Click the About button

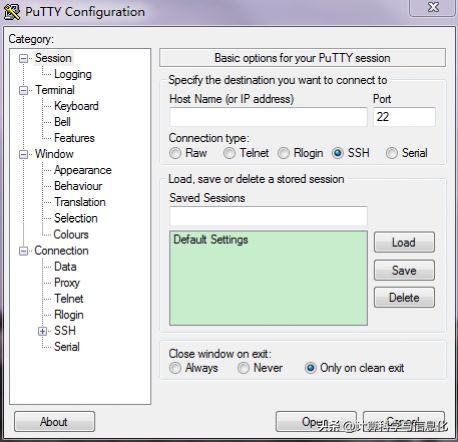click(x=54, y=422)
